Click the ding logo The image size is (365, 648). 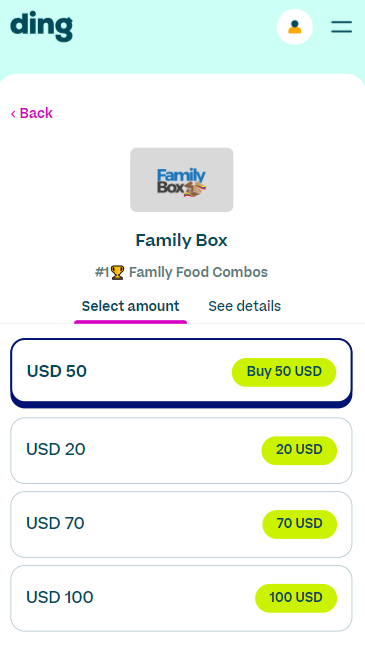41,26
